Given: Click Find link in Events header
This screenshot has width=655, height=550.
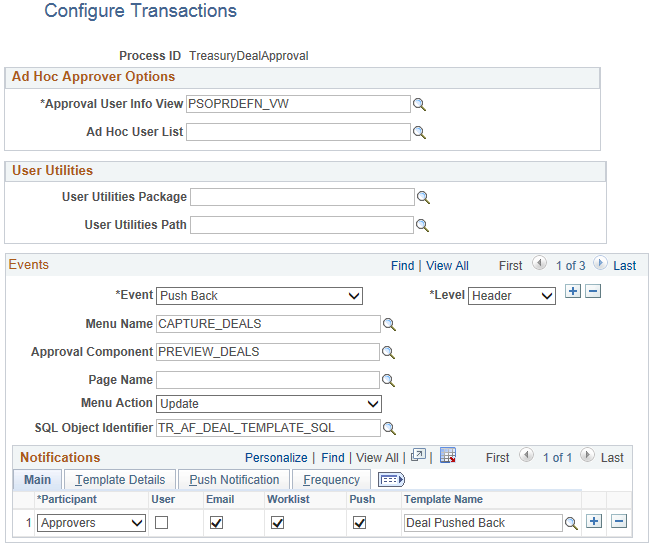Looking at the screenshot, I should 402,266.
